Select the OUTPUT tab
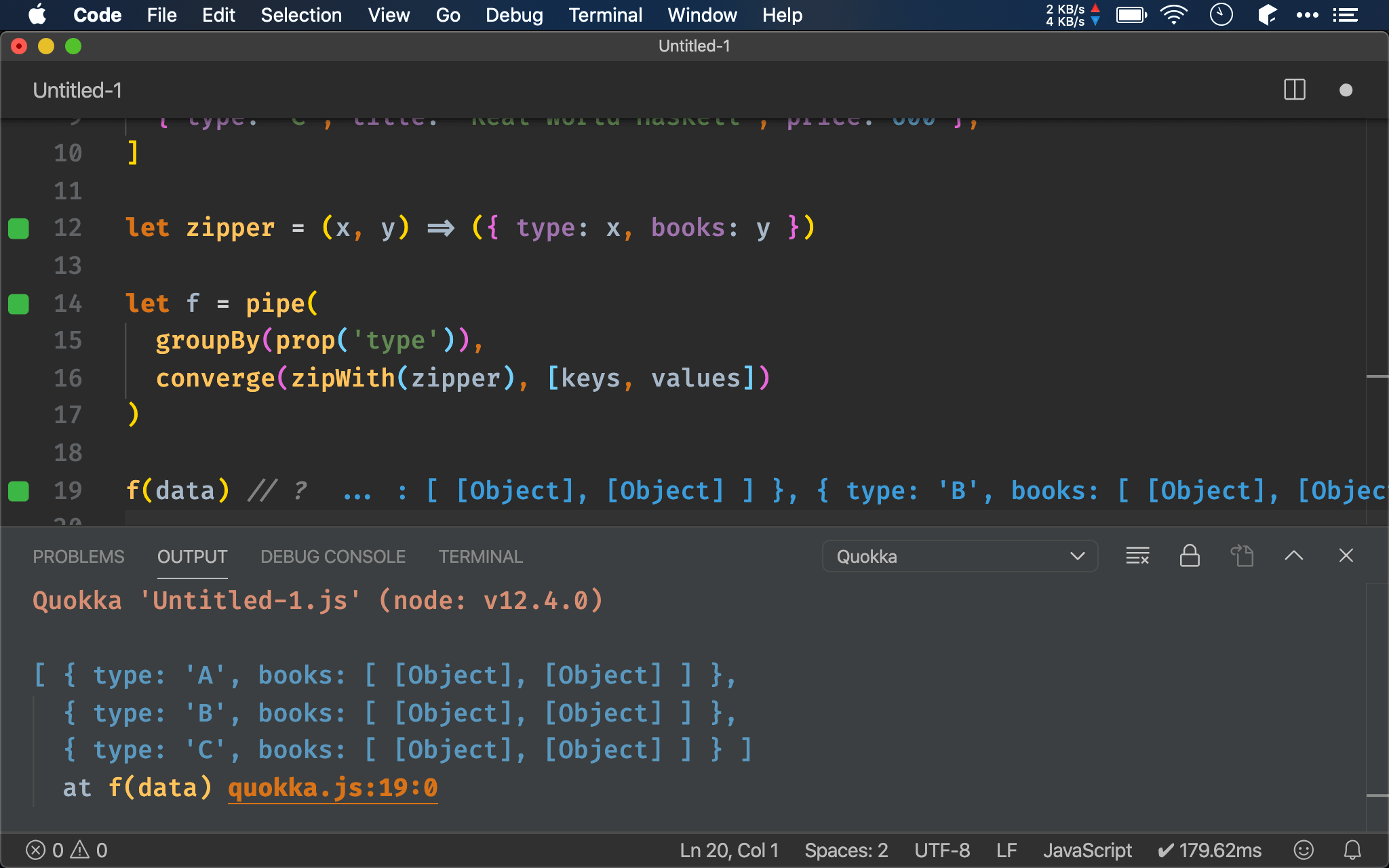 192,557
